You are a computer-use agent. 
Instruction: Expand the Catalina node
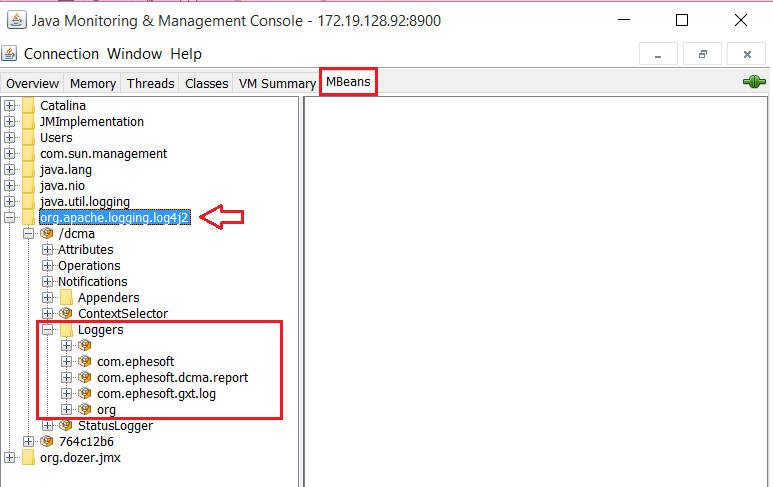pos(9,105)
